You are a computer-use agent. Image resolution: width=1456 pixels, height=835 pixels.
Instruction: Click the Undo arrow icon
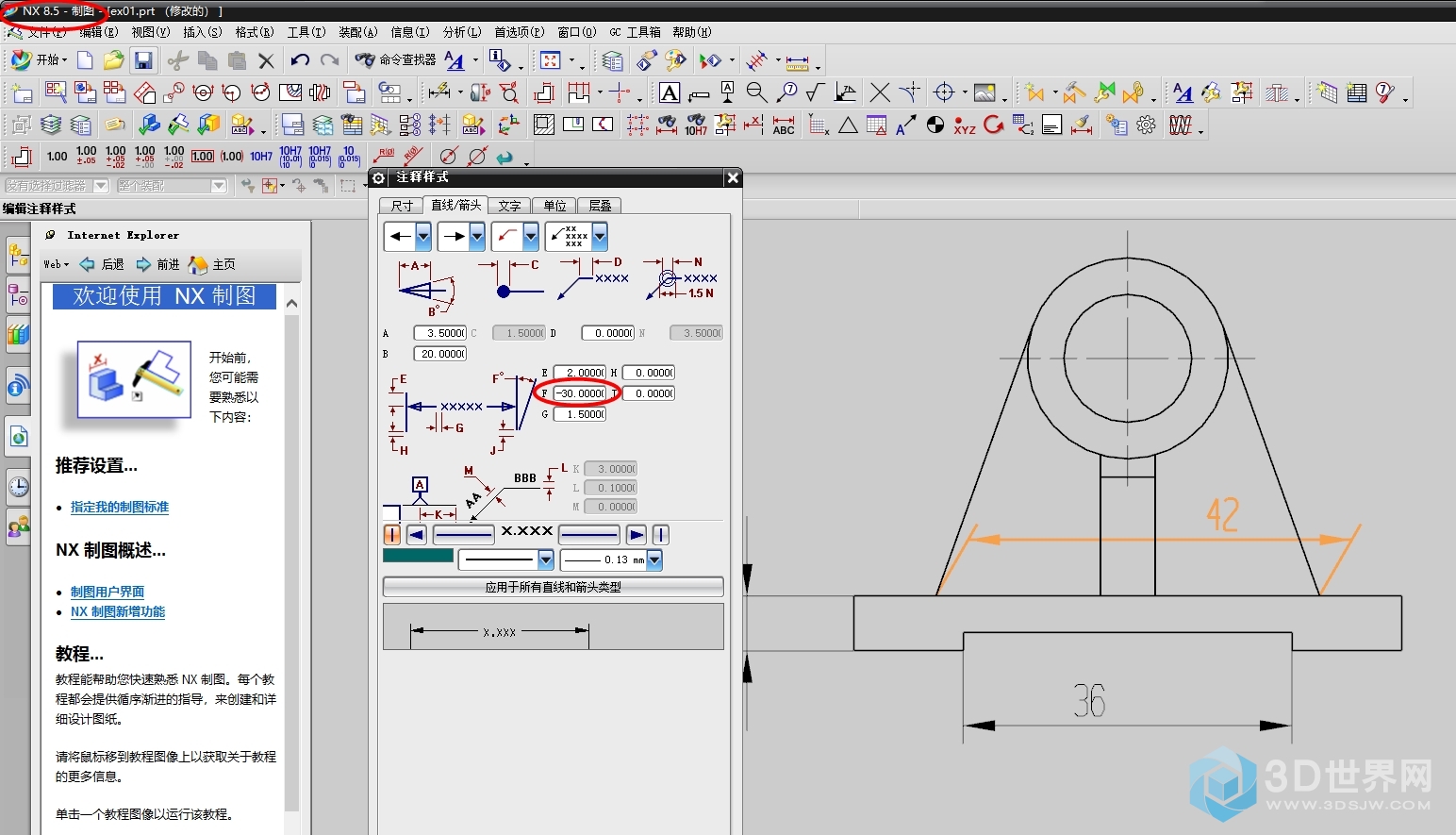tap(300, 60)
